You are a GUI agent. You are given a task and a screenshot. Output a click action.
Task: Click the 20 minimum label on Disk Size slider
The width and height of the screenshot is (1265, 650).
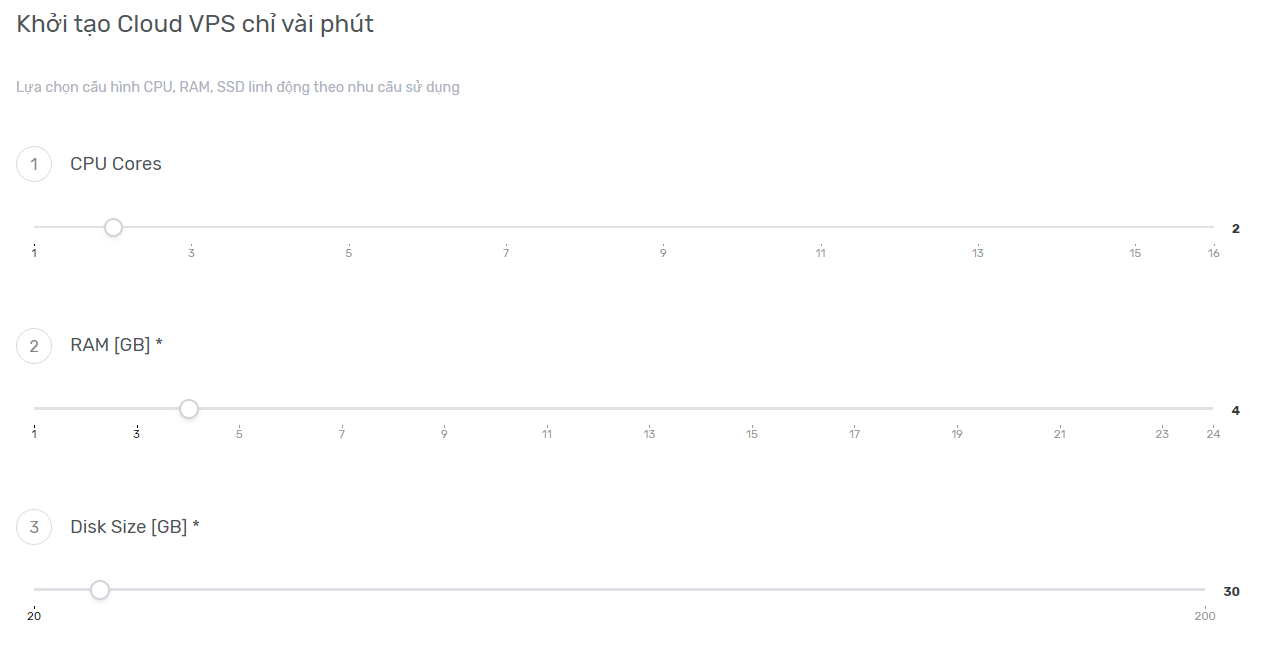[34, 616]
